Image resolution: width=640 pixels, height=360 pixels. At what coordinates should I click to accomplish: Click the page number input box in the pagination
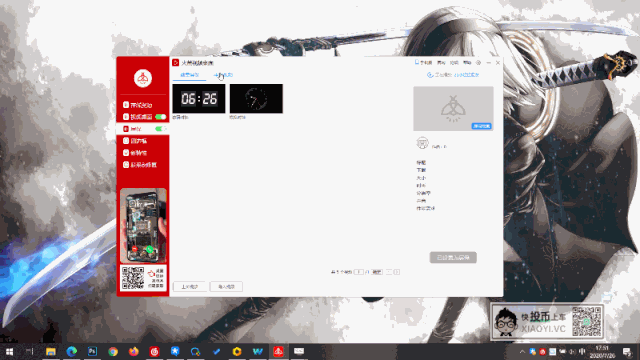358,272
